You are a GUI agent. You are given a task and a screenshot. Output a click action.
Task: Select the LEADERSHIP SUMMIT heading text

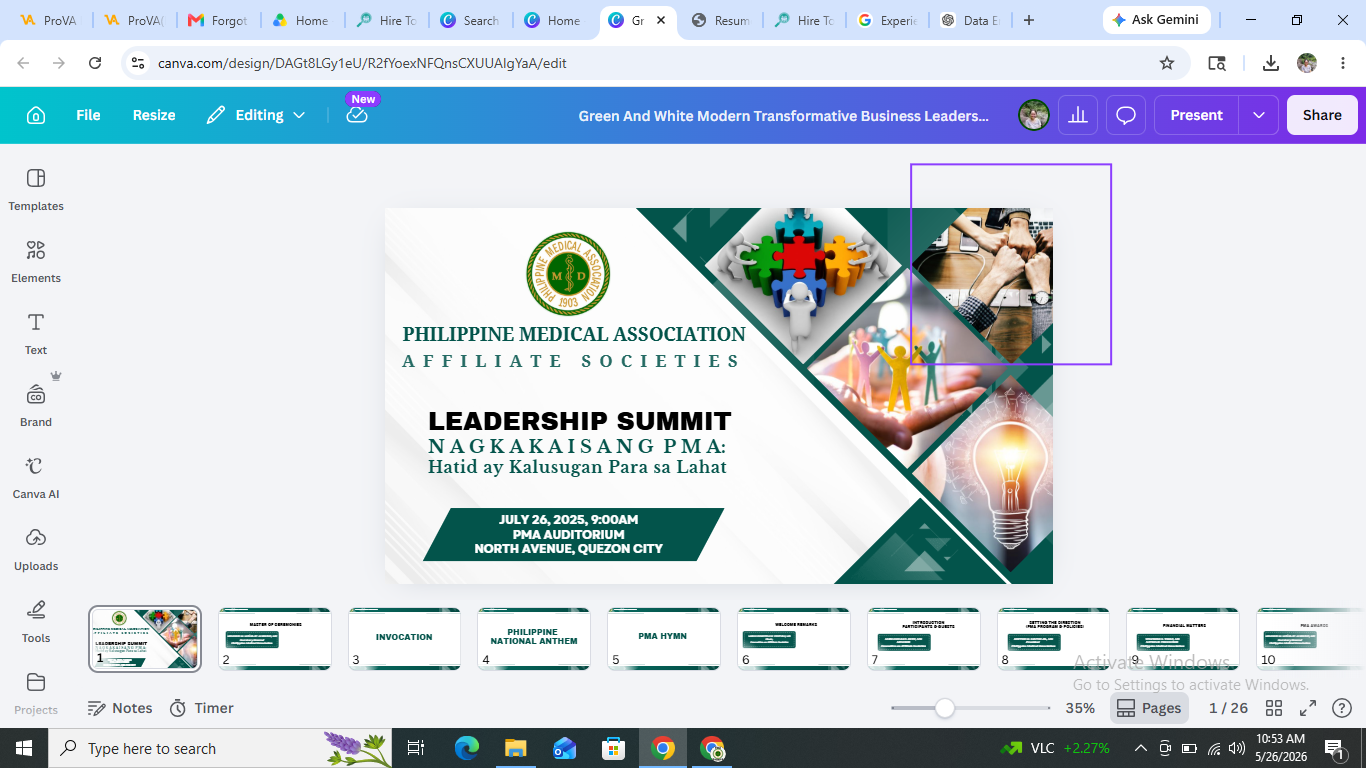pyautogui.click(x=580, y=421)
